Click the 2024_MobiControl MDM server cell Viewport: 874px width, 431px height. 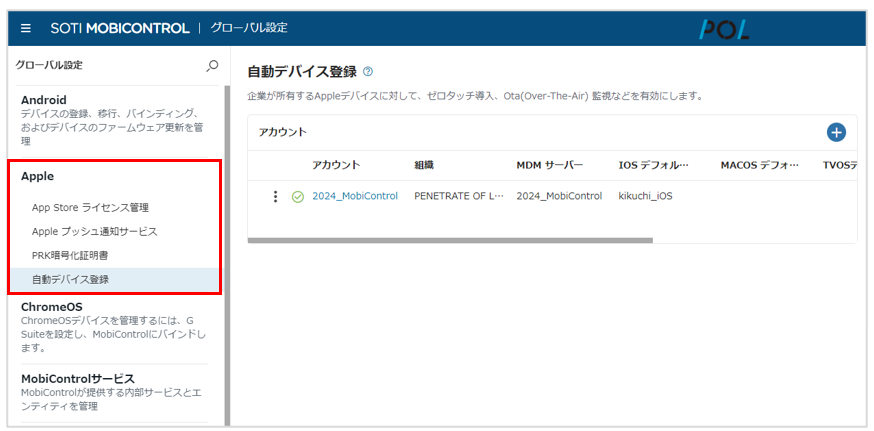[x=559, y=196]
